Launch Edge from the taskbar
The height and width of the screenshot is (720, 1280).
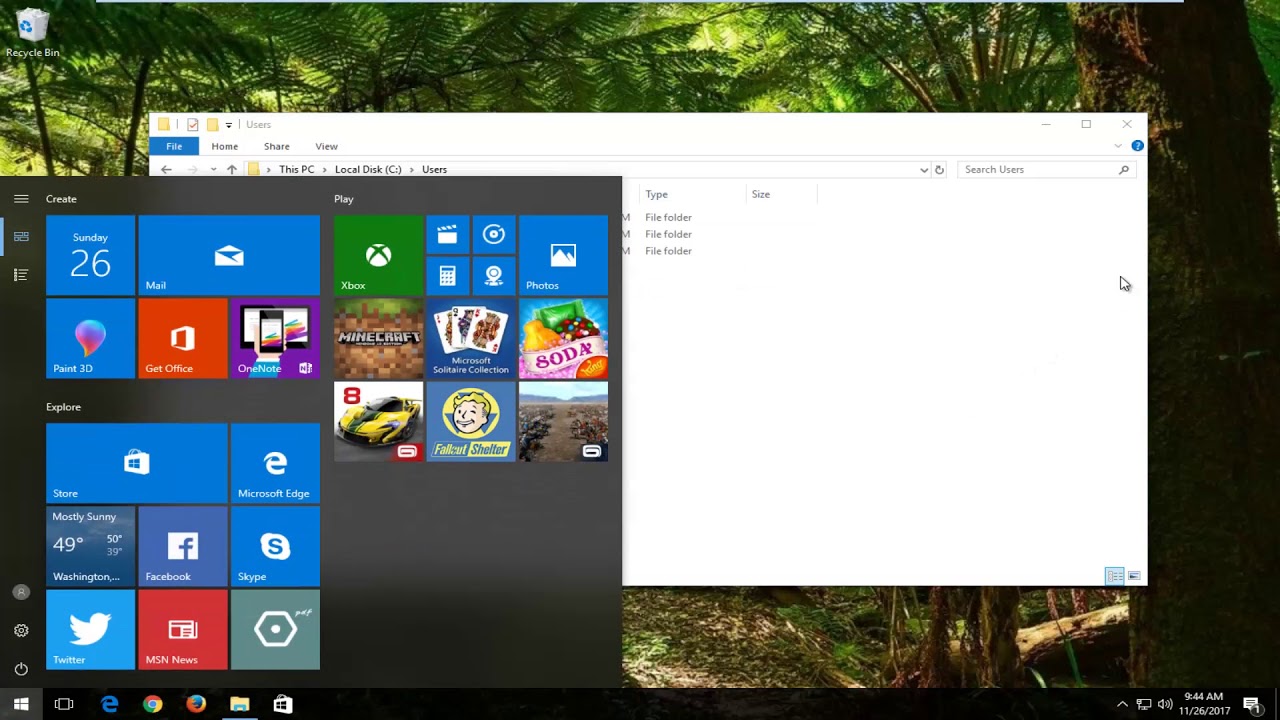(110, 704)
